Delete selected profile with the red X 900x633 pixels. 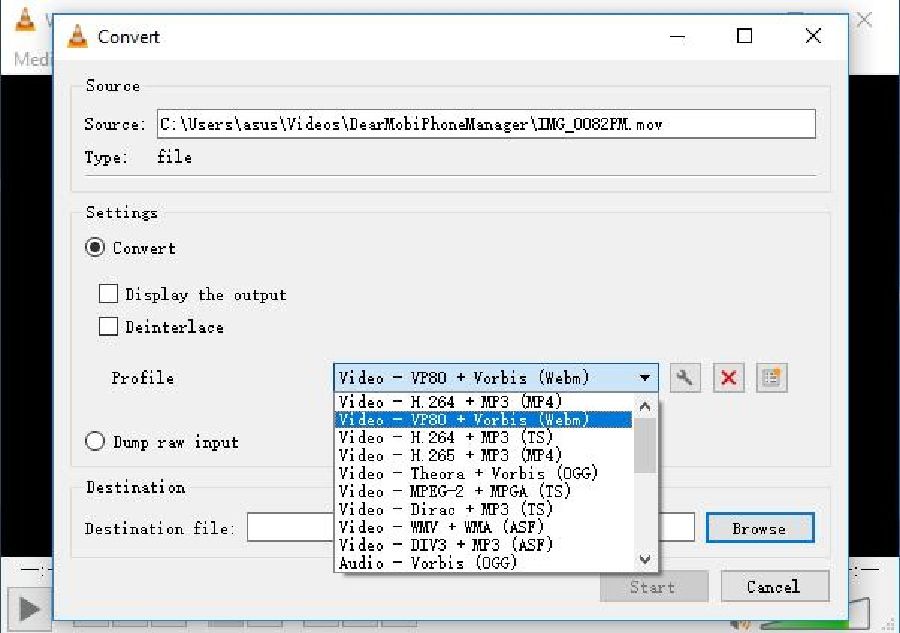(728, 378)
